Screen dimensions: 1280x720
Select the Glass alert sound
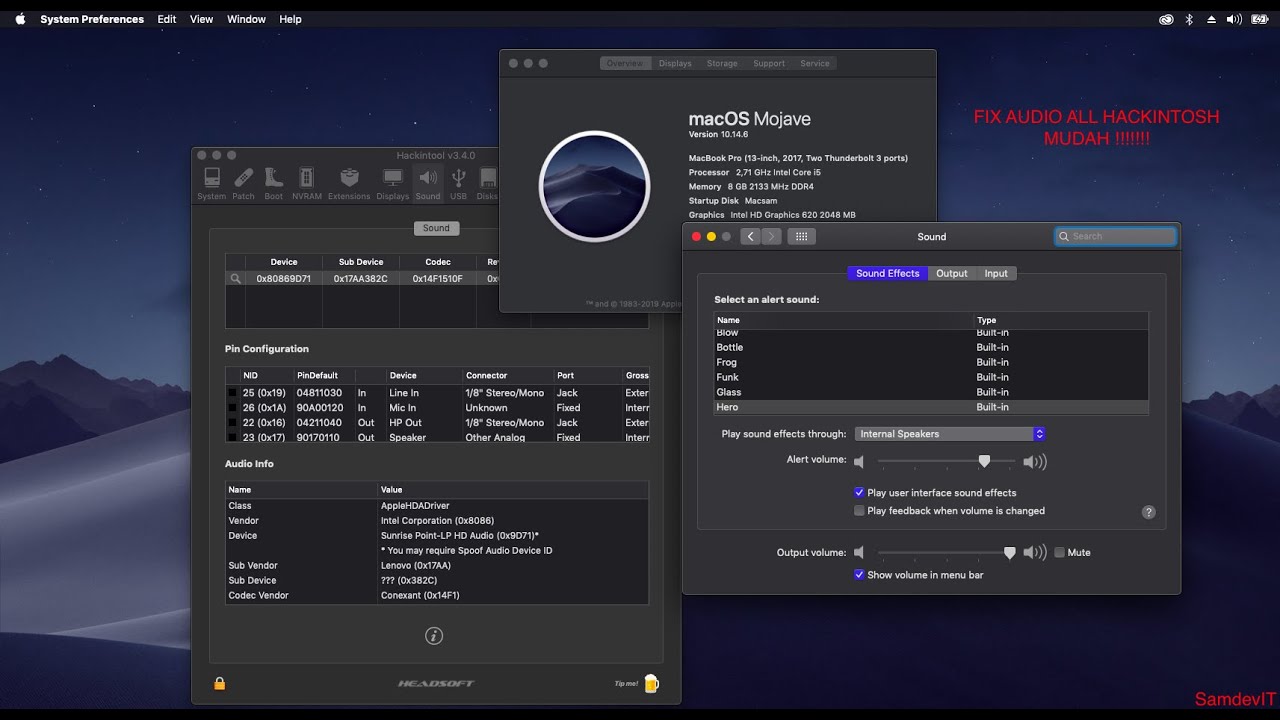(931, 392)
